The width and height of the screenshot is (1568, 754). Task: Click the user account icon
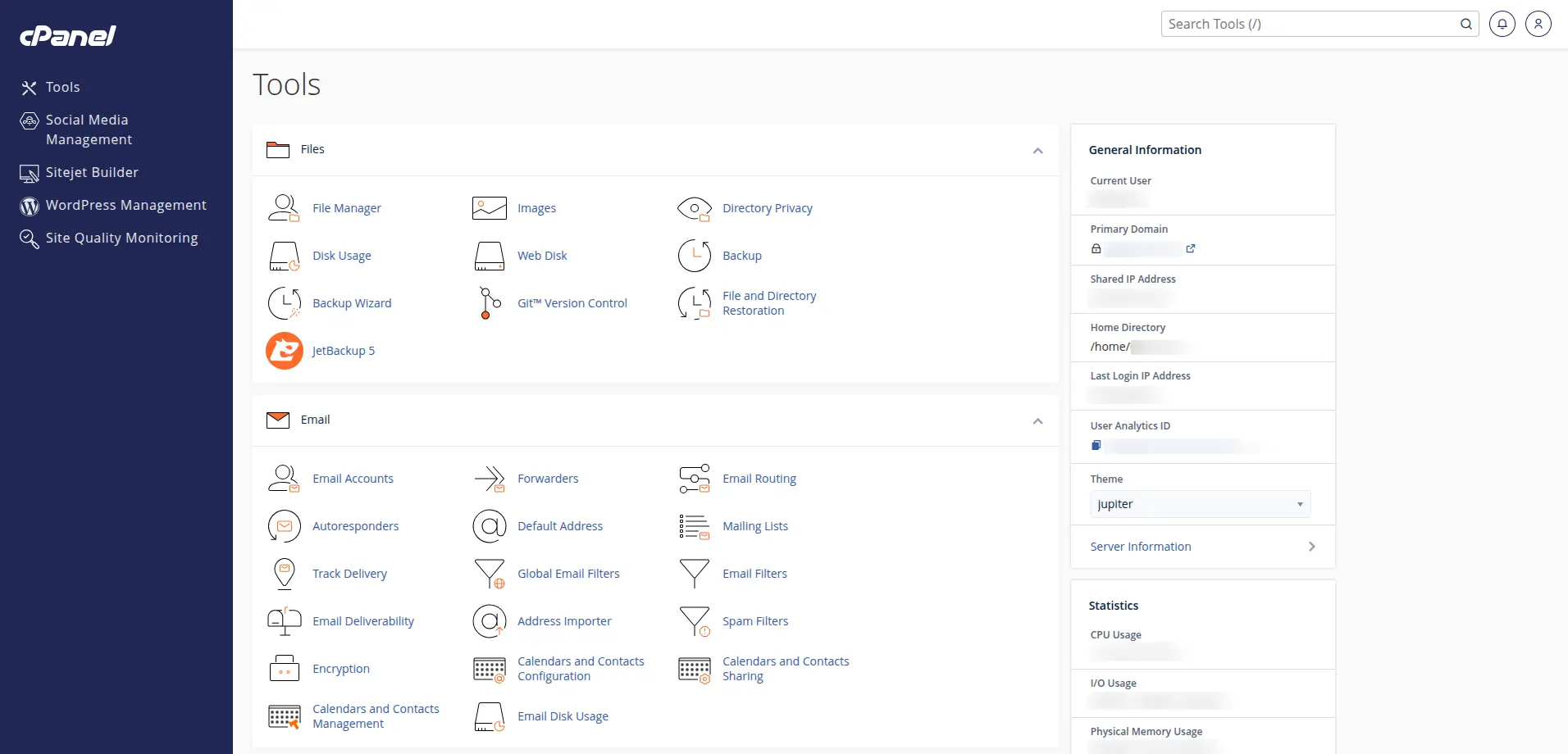click(1538, 24)
